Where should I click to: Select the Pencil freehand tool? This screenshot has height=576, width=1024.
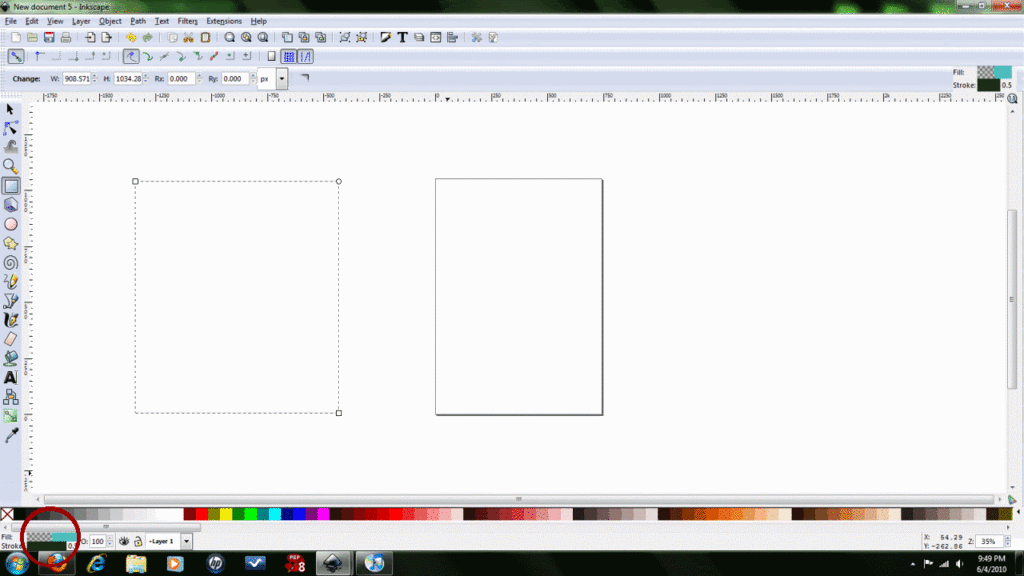10,281
